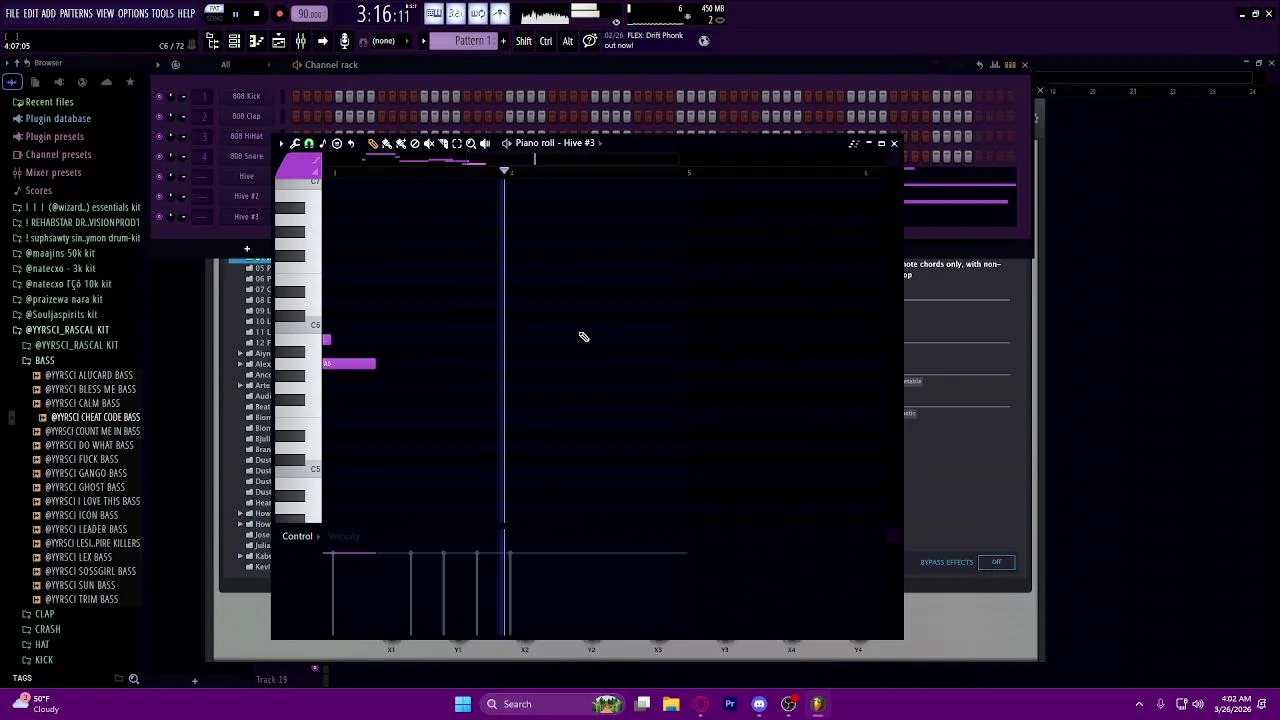The height and width of the screenshot is (720, 1280).
Task: Mute the 808 Snare channel
Action: 159,156
